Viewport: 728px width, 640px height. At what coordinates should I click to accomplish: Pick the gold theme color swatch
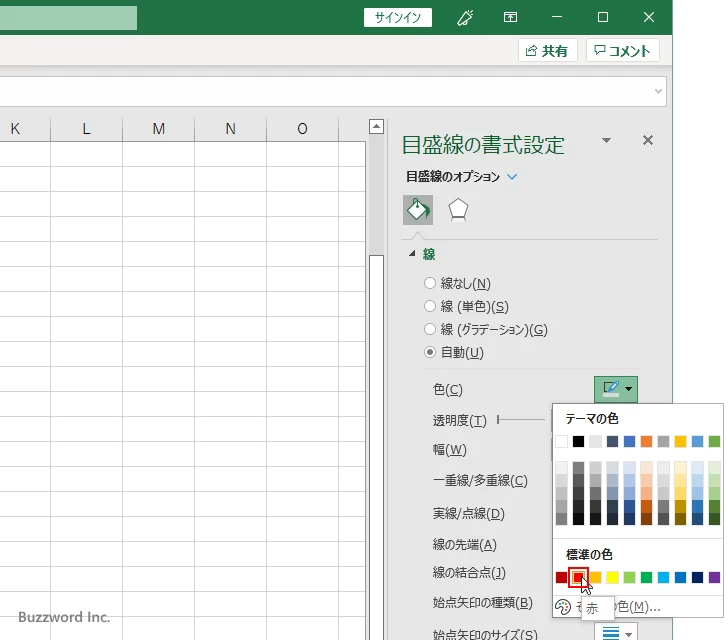tap(680, 441)
